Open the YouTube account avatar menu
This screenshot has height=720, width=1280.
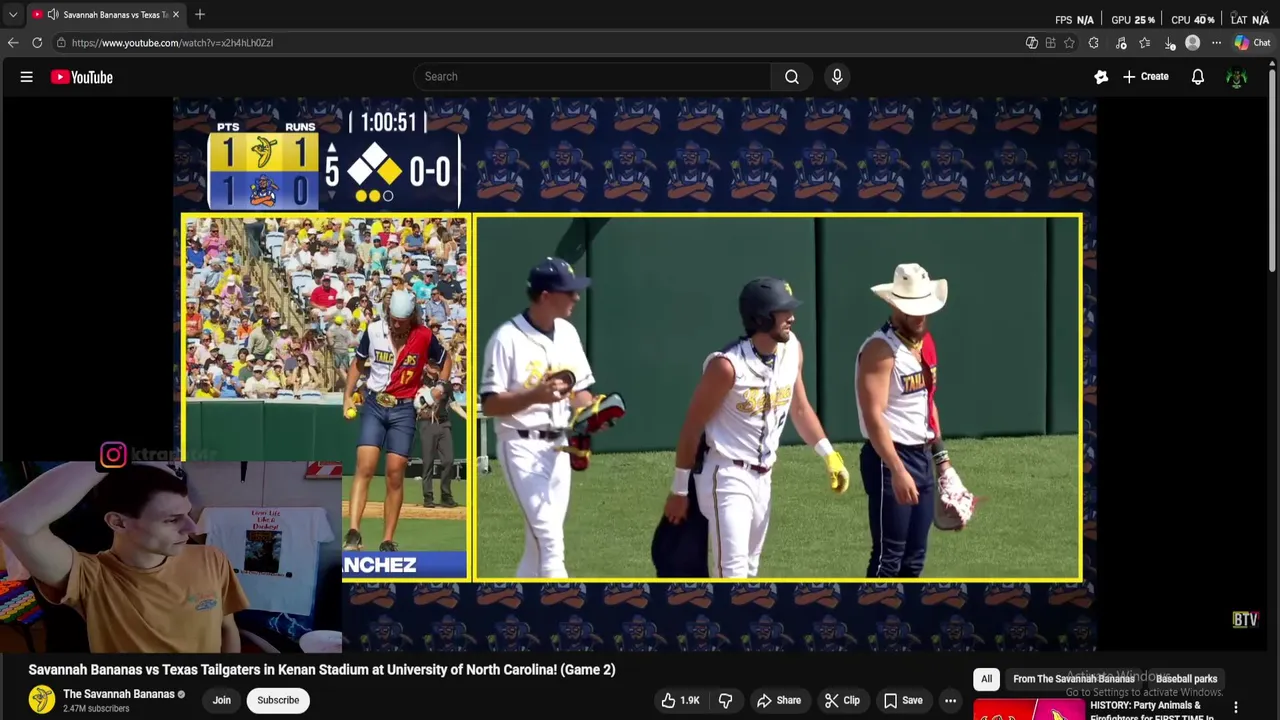point(1236,77)
